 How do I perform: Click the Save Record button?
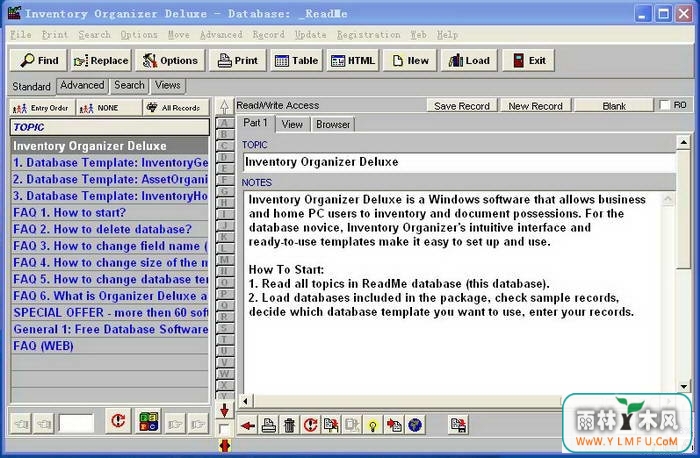coord(462,106)
